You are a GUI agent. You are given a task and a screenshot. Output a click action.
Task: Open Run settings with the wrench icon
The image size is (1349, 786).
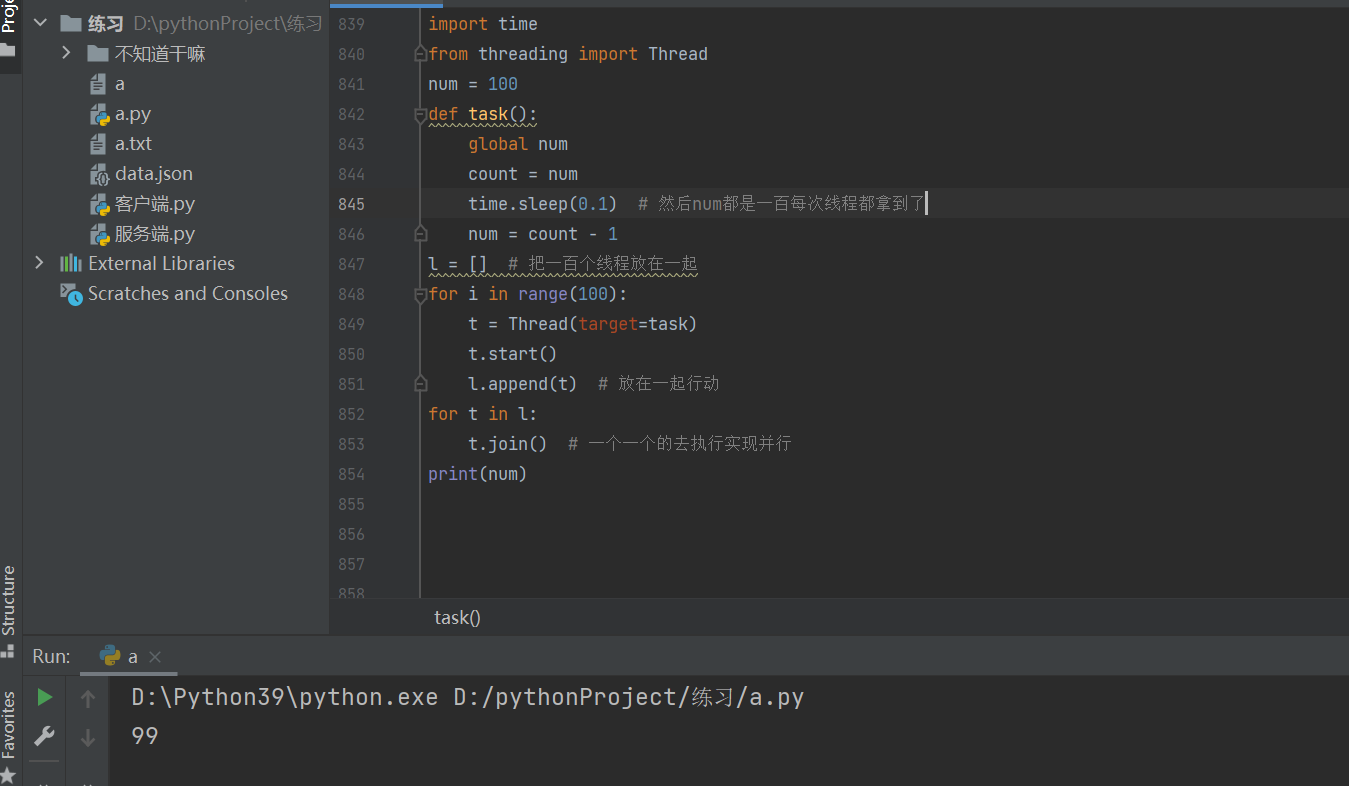(44, 737)
